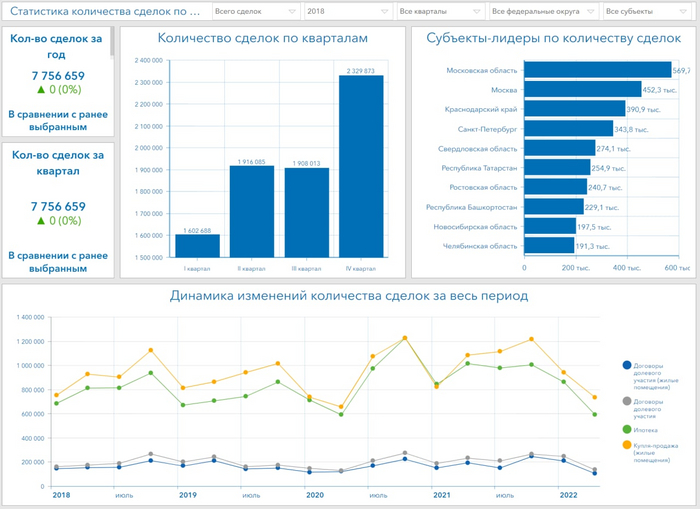Open the 'Все субъекты' dropdown

pos(647,11)
